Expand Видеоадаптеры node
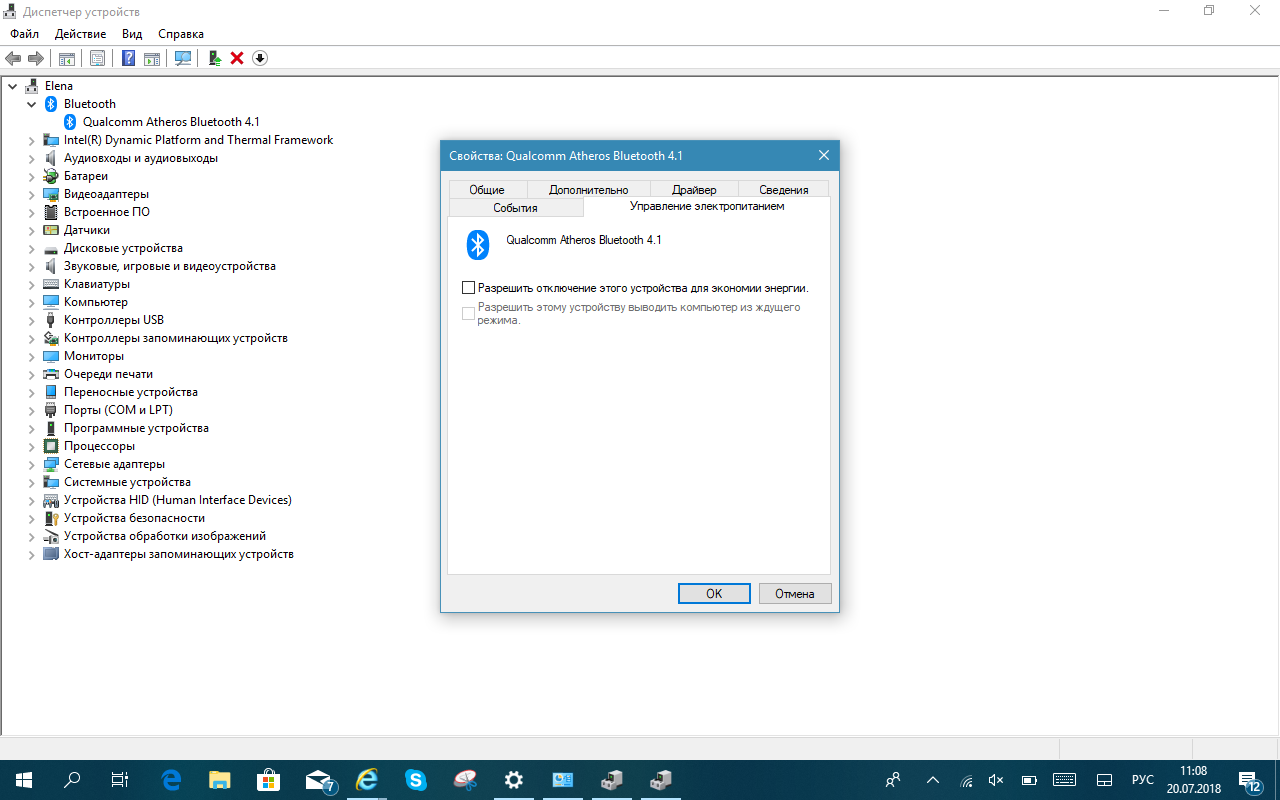 [x=32, y=194]
